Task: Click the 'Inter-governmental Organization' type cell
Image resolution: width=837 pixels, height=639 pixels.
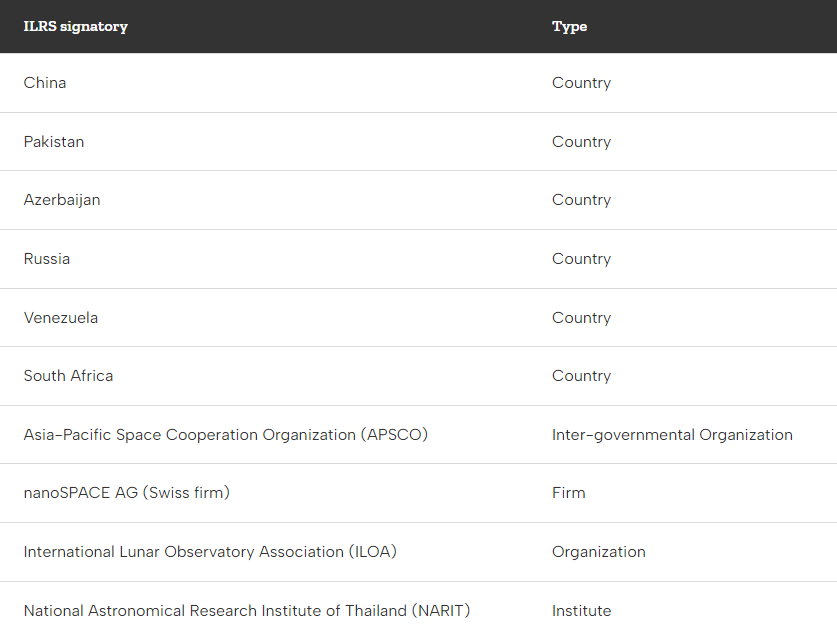Action: click(672, 435)
